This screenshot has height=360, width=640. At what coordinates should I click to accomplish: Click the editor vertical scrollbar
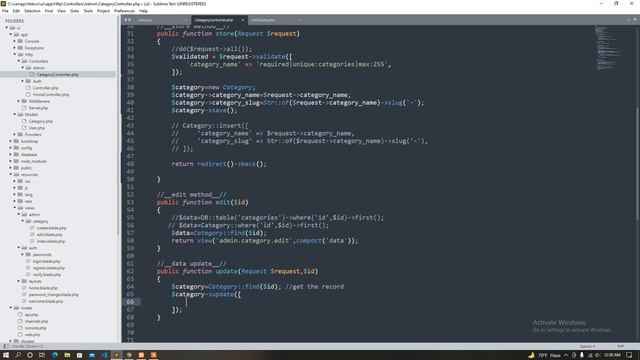click(x=637, y=163)
